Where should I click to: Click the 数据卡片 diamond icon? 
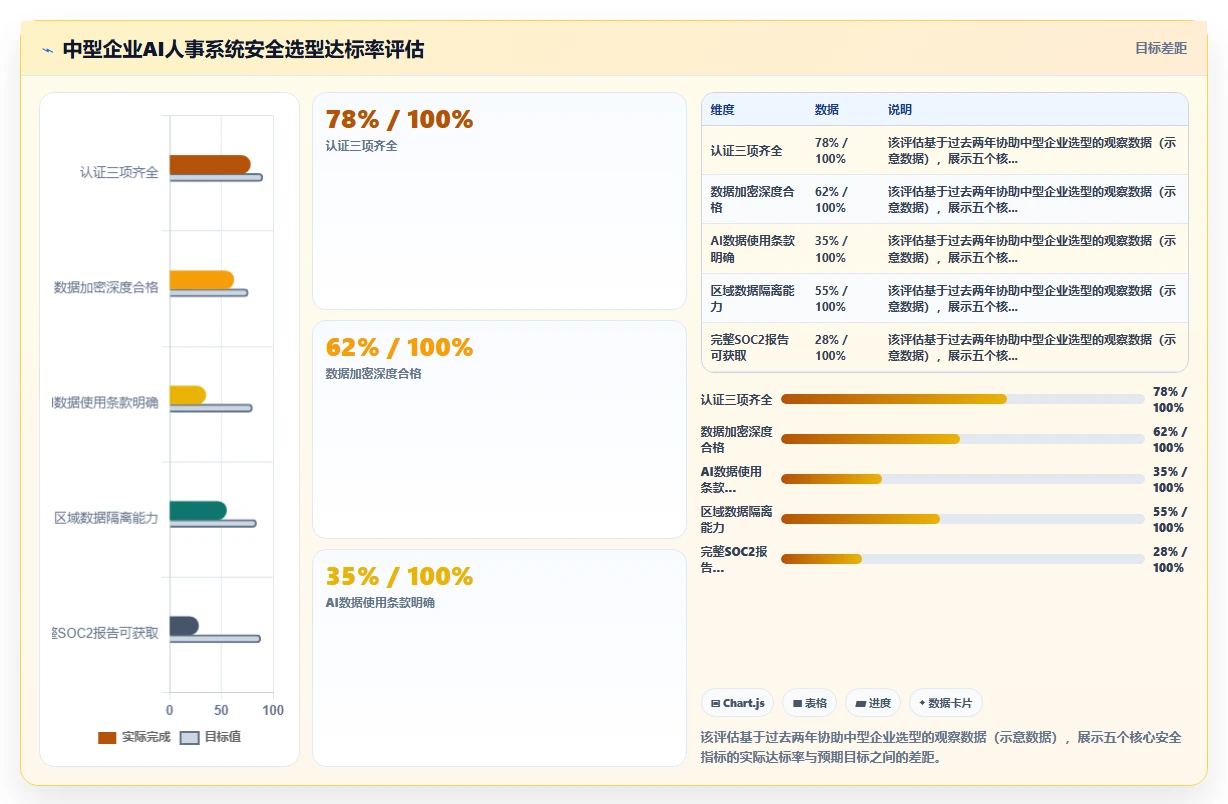922,704
